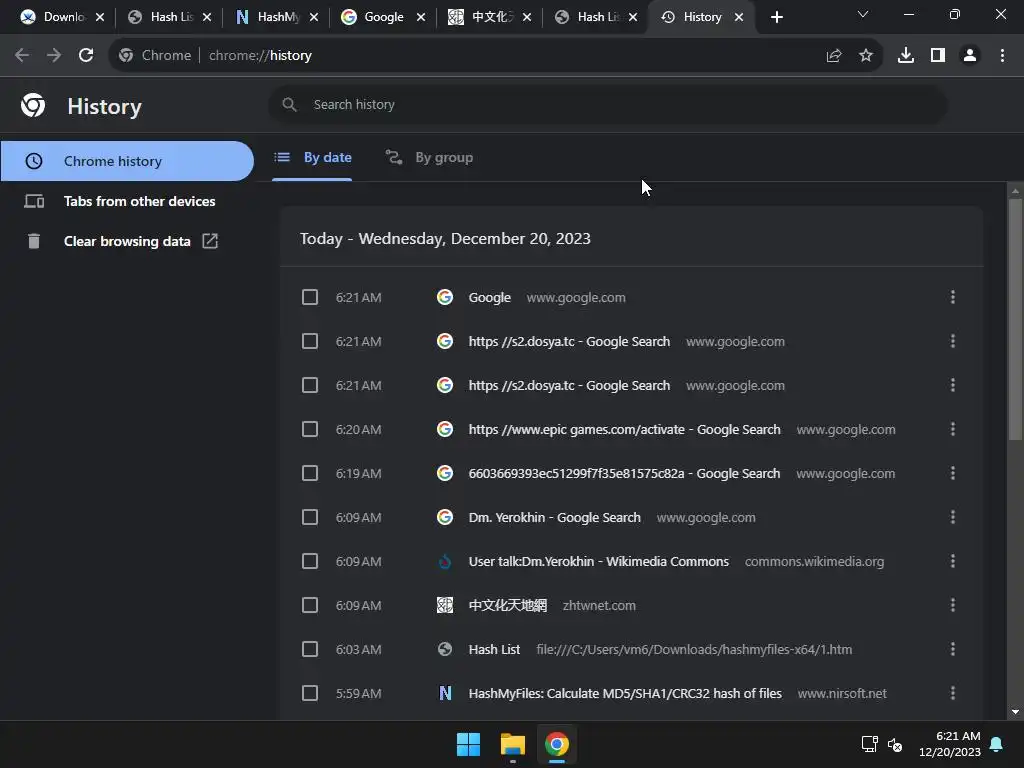Select Chrome history in sidebar

point(127,161)
